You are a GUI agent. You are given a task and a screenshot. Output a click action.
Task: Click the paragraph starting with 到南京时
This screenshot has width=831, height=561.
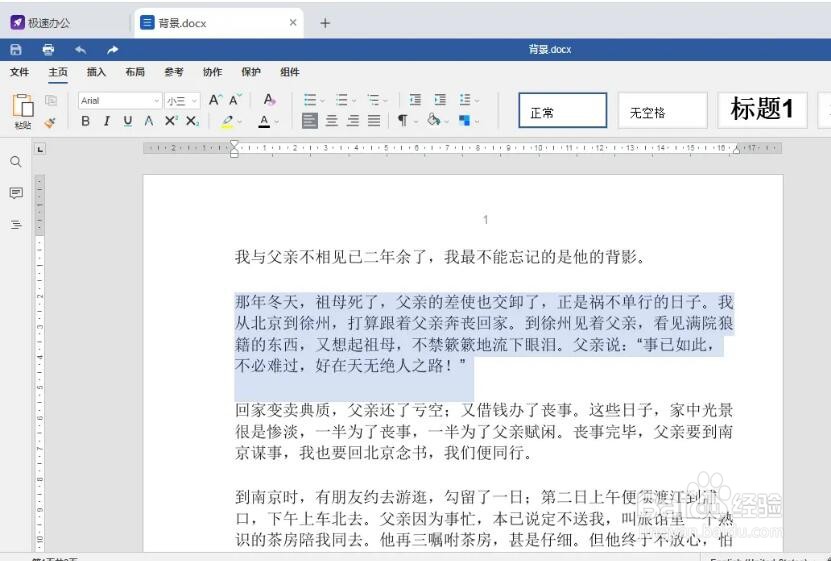[x=484, y=518]
